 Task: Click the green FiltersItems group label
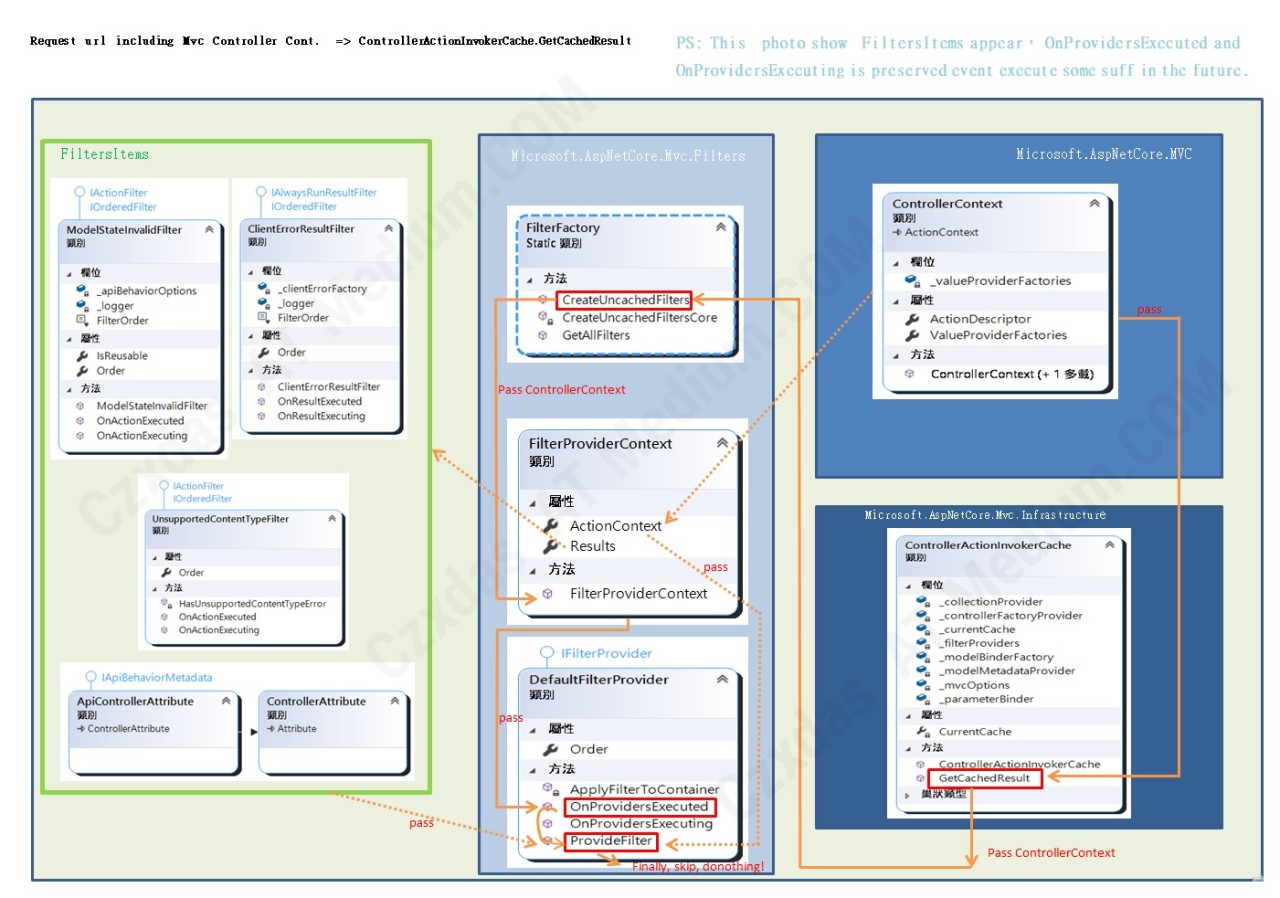pos(104,154)
